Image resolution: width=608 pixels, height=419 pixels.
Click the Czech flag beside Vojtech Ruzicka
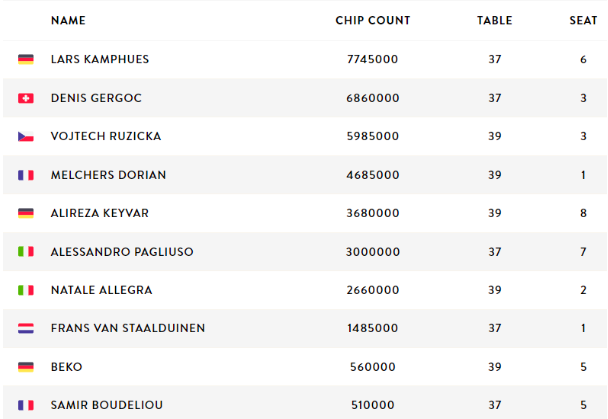click(26, 136)
